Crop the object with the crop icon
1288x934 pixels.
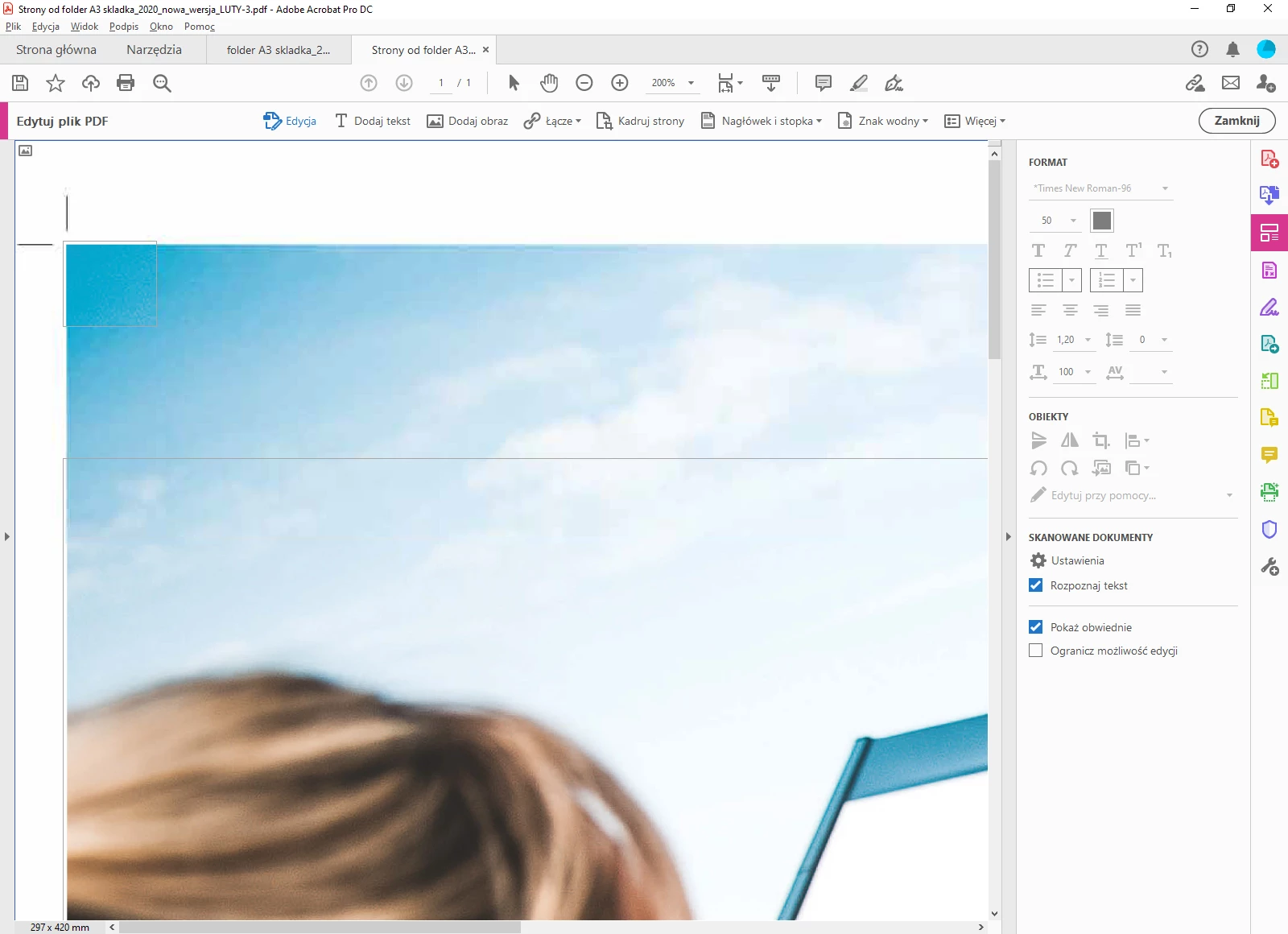coord(1101,440)
